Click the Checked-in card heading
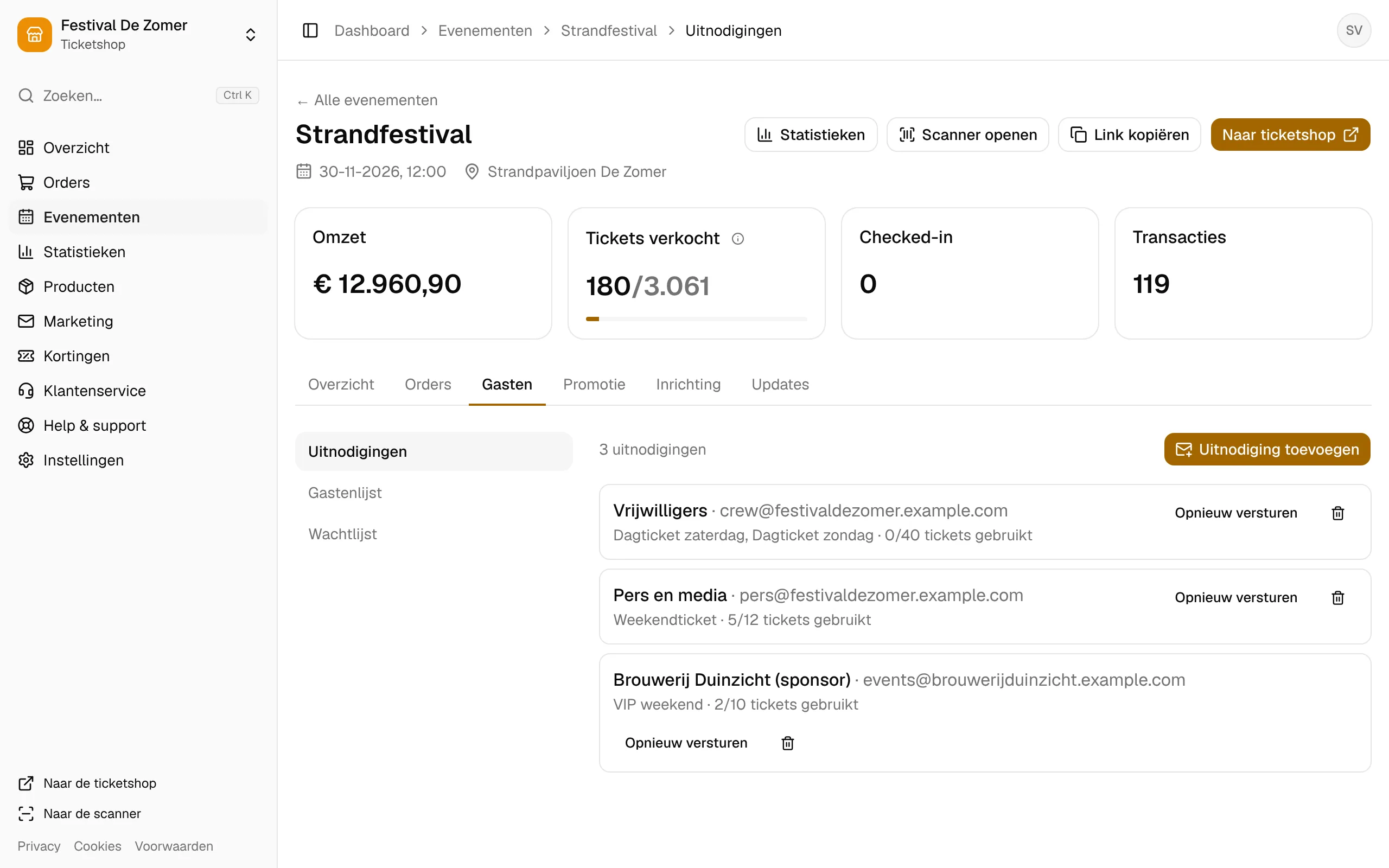1389x868 pixels. 906,237
